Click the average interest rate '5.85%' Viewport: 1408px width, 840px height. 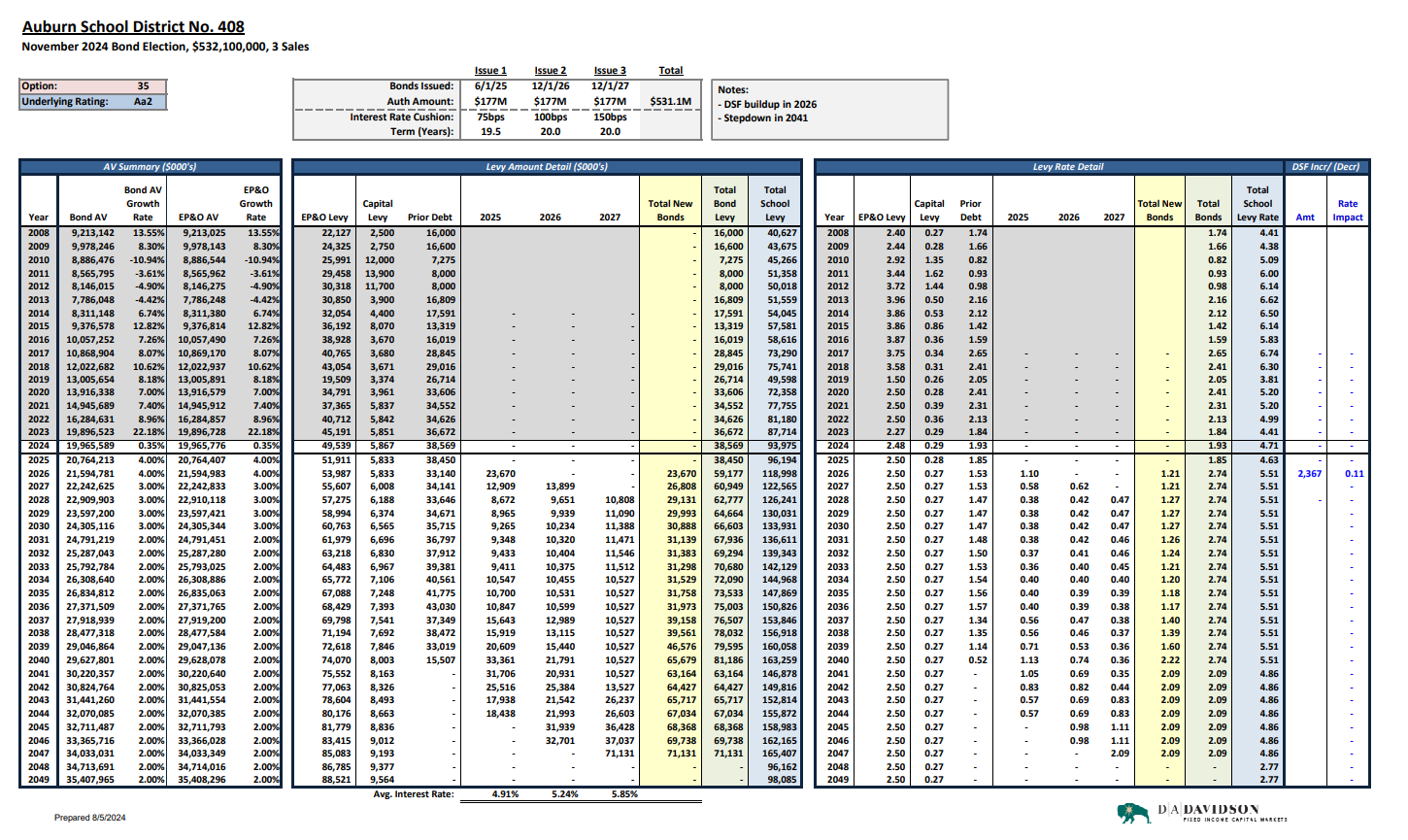tap(624, 794)
